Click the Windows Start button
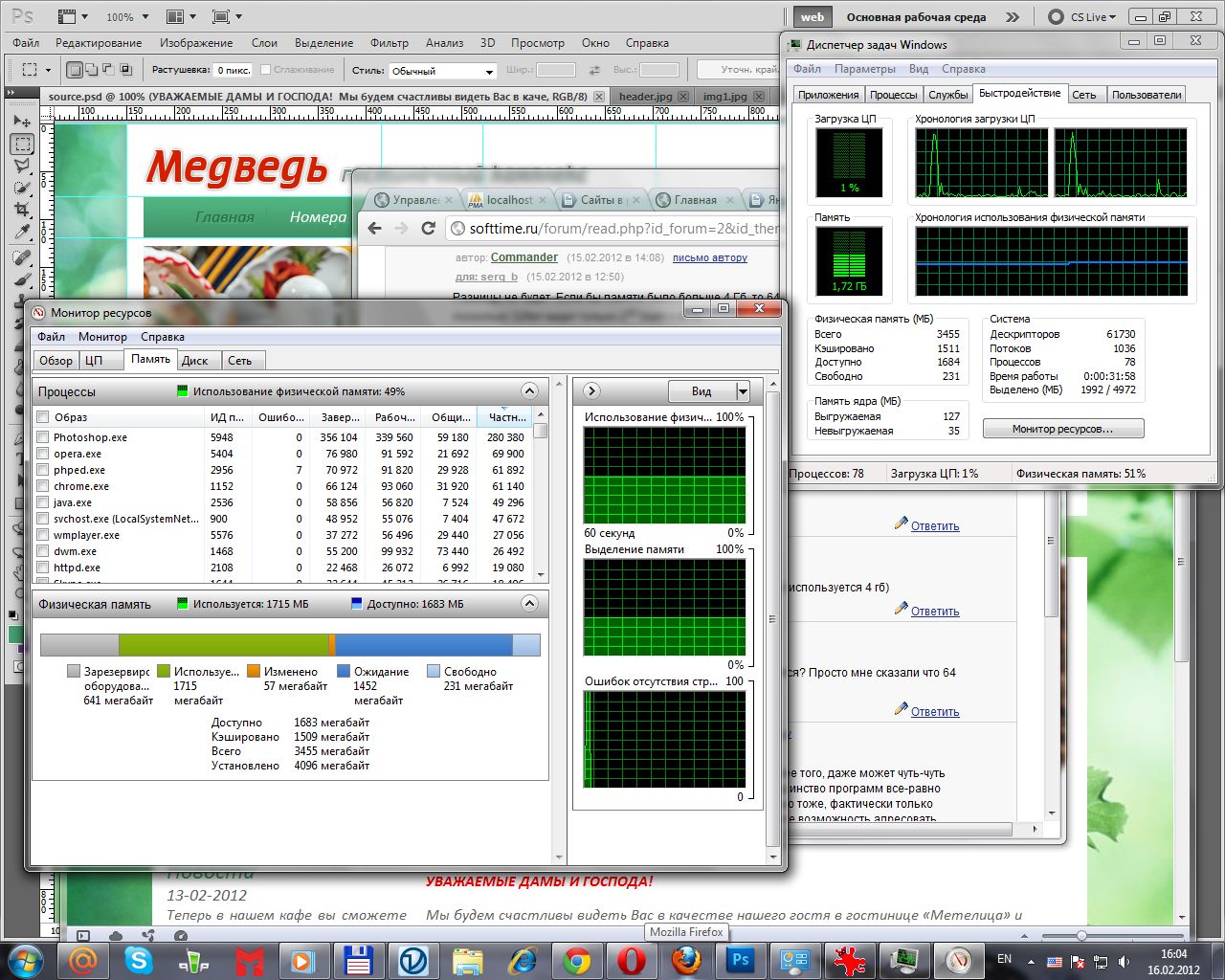1225x980 pixels. coord(26,960)
